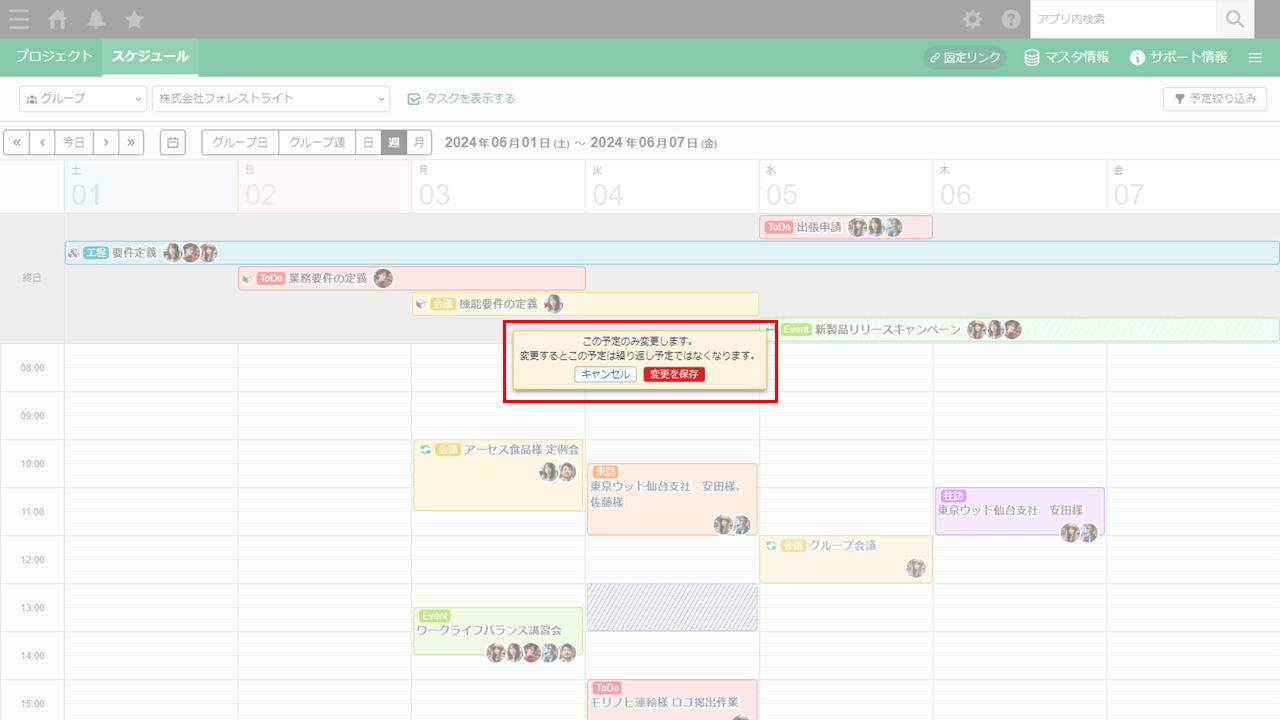Click avatar on 業務要件の定義 event
Viewport: 1280px width, 720px height.
[383, 278]
